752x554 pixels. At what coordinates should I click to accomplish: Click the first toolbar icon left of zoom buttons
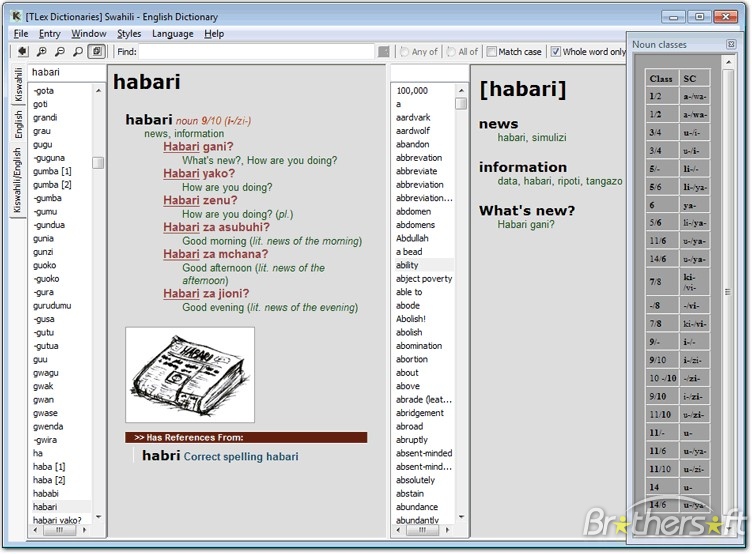[21, 52]
